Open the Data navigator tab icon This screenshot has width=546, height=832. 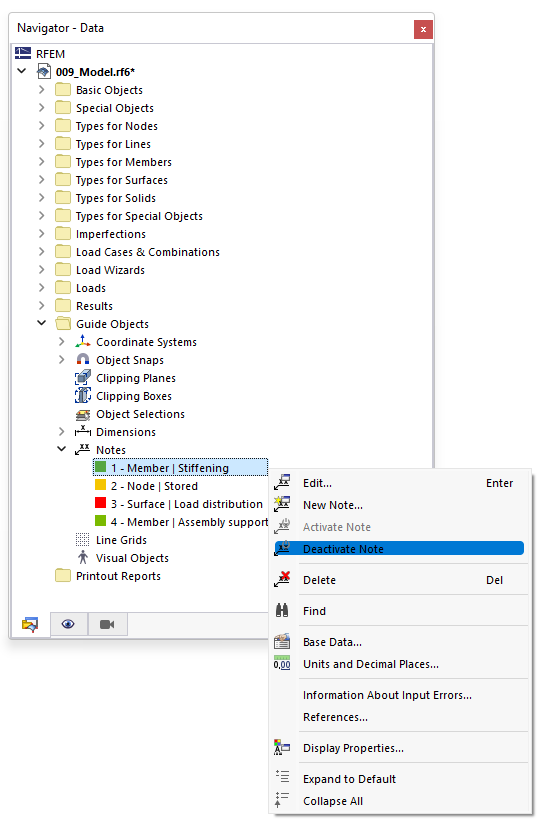pos(30,624)
